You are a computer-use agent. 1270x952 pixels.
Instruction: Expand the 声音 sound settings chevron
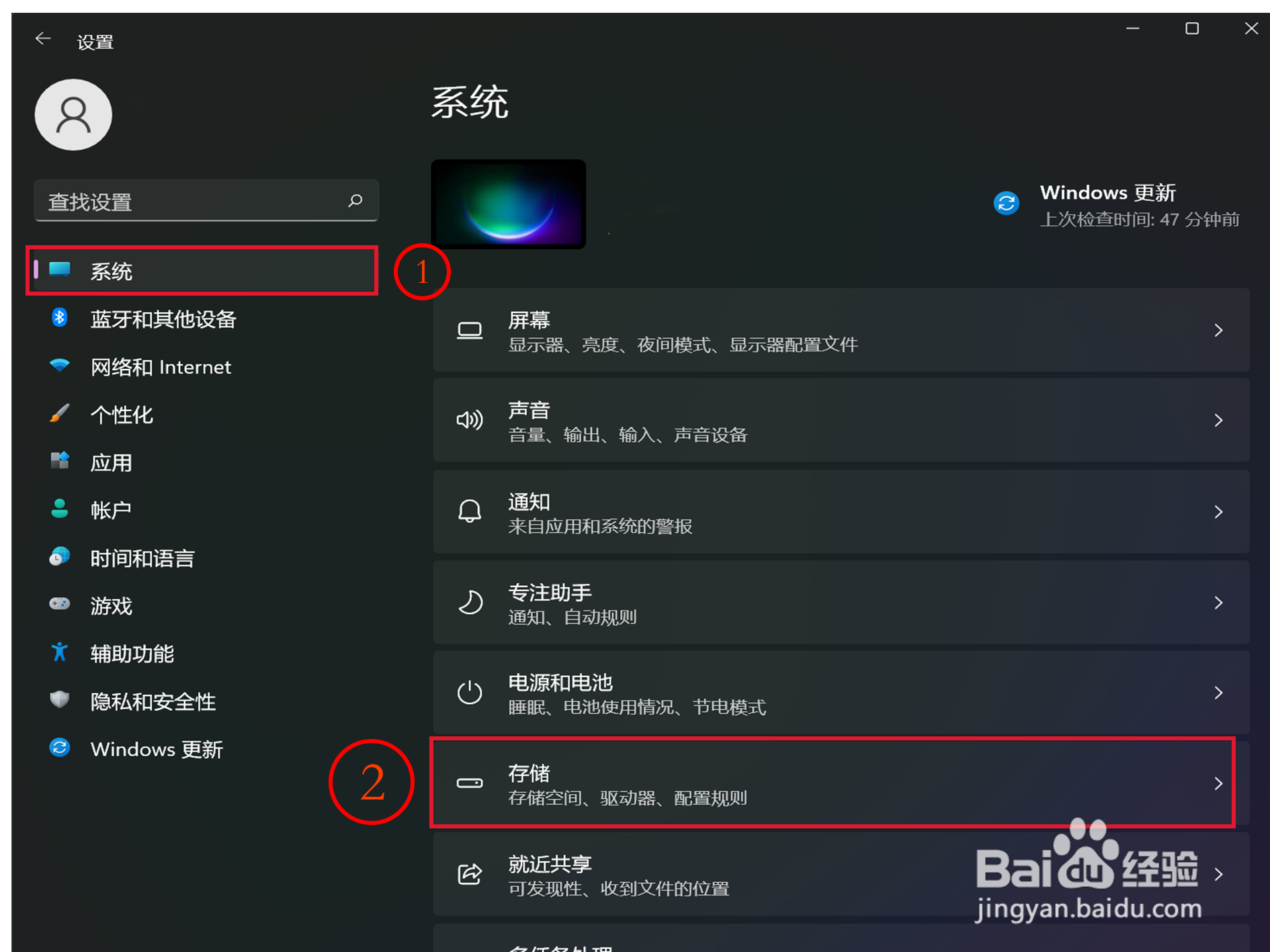(1218, 421)
